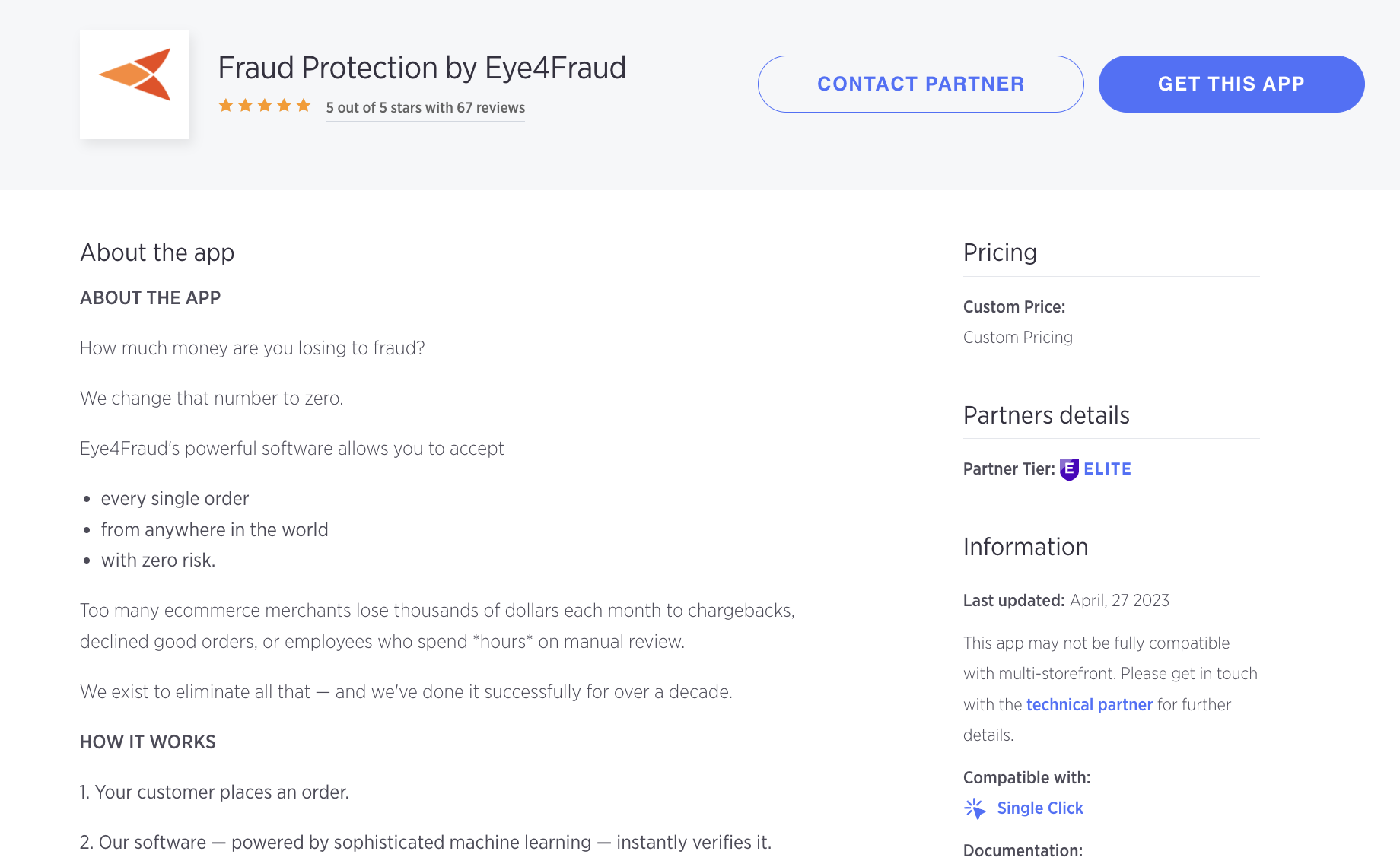
Task: Click the Last updated date text
Action: tap(1119, 601)
